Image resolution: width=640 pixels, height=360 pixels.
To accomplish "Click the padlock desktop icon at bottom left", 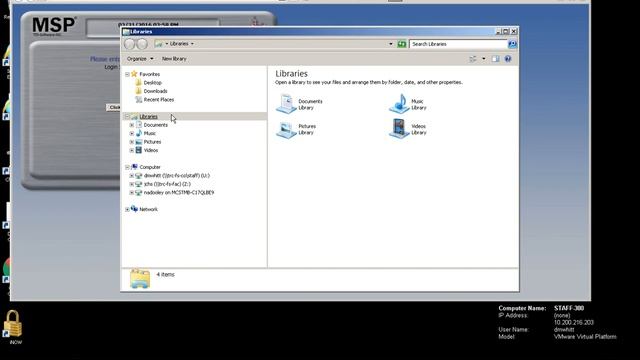I will 13,324.
